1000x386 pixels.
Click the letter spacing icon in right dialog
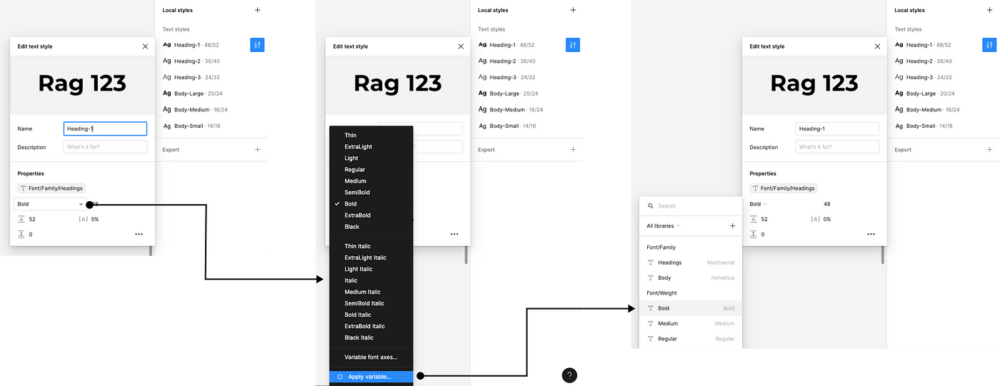pyautogui.click(x=814, y=219)
